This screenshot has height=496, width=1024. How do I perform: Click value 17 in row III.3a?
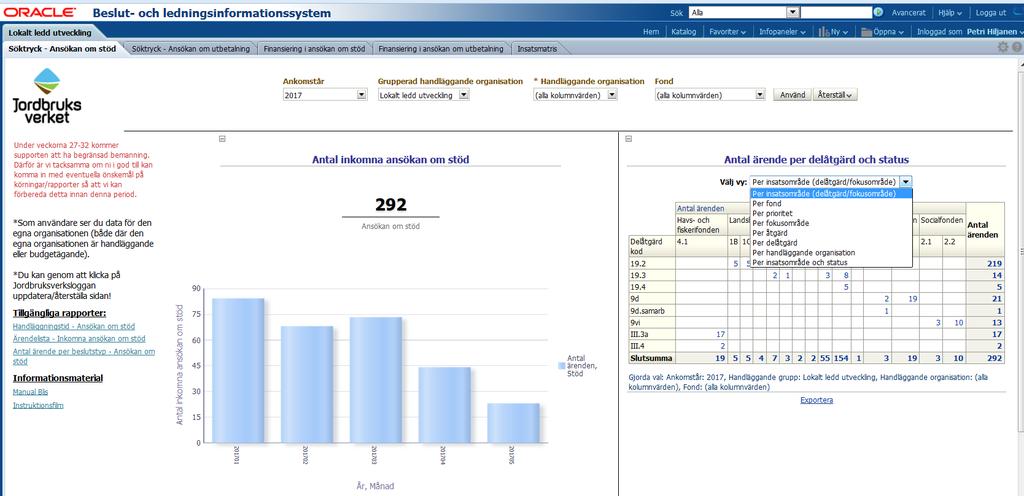click(721, 334)
